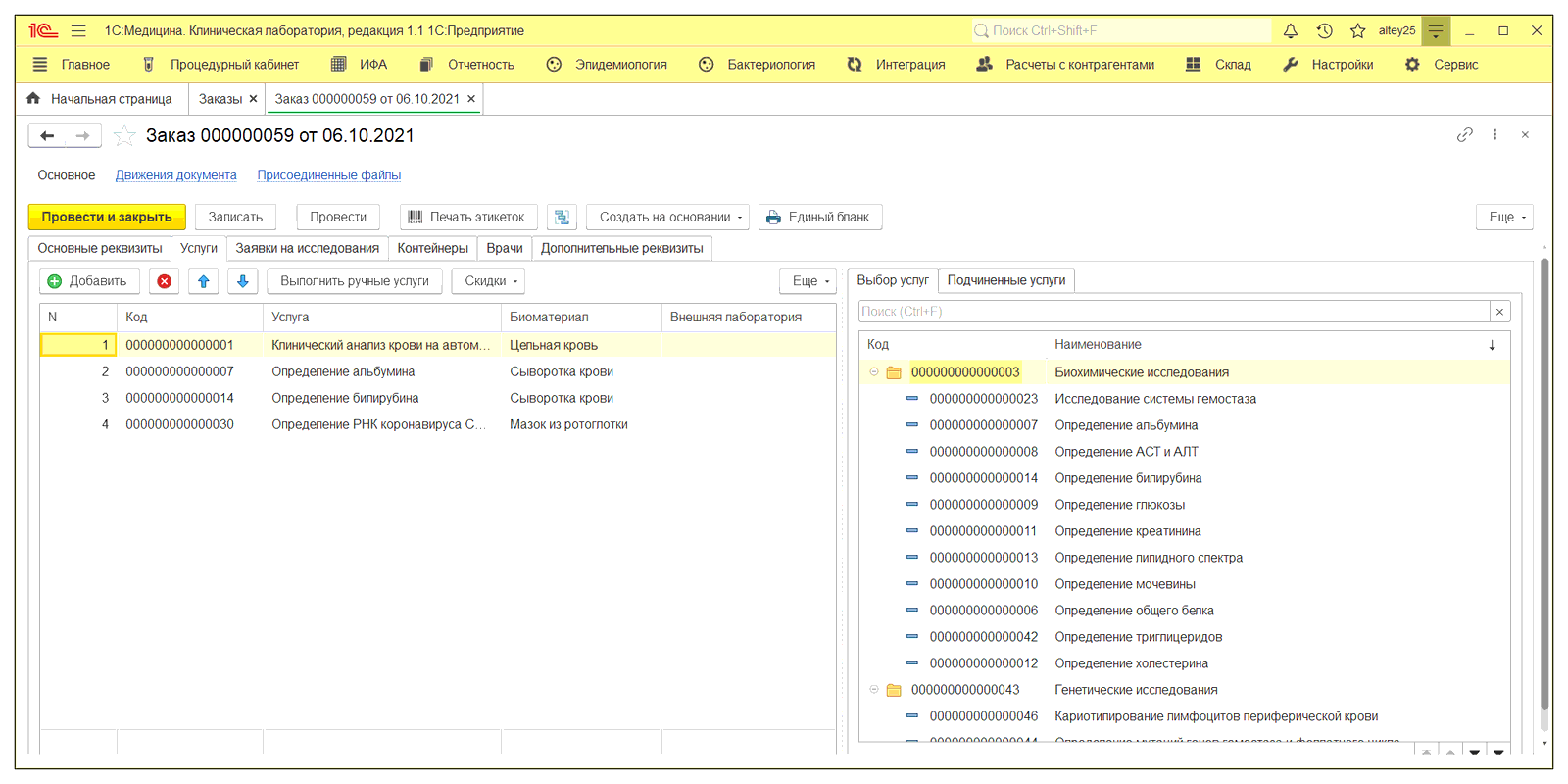Image resolution: width=1568 pixels, height=784 pixels.
Task: Delete selected service with red cross icon
Action: point(165,281)
